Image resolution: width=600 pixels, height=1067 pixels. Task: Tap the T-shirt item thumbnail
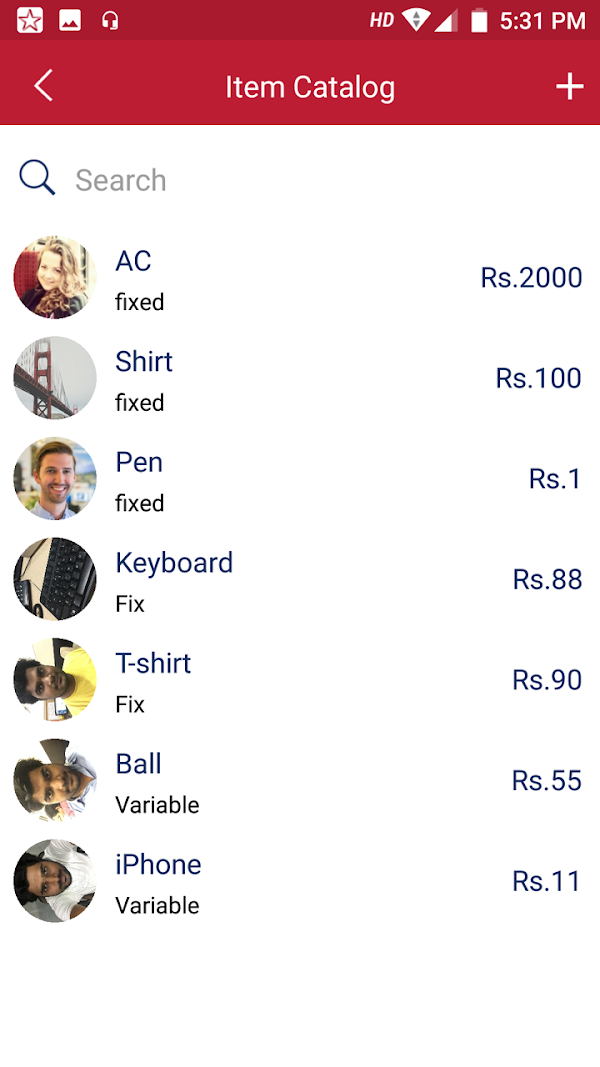[x=55, y=680]
